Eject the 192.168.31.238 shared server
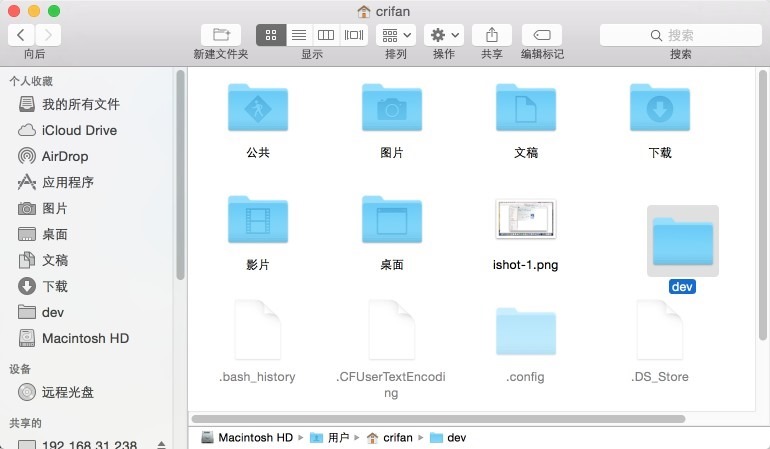This screenshot has height=449, width=770. tap(161, 445)
